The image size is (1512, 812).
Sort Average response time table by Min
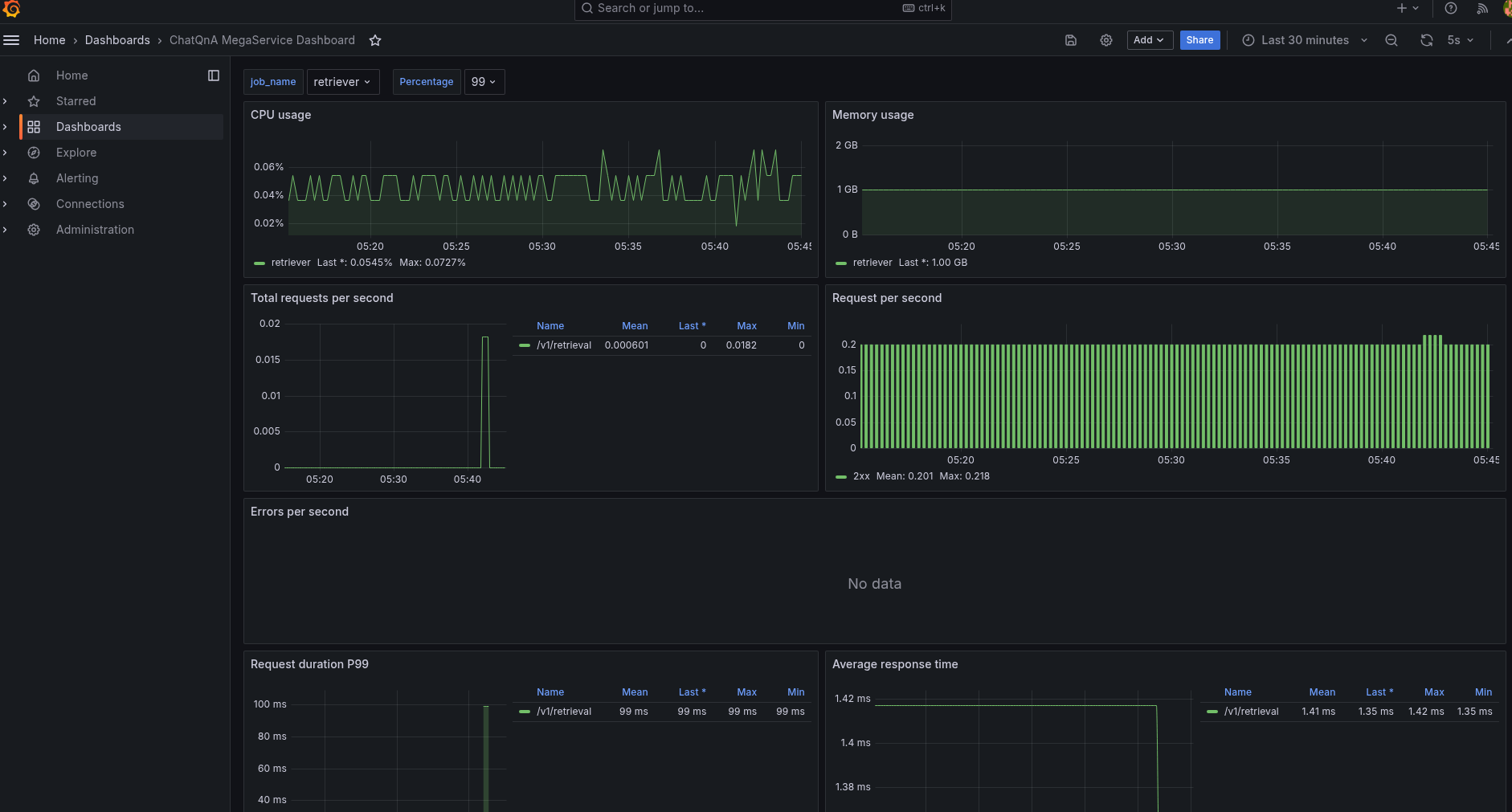tap(1483, 692)
